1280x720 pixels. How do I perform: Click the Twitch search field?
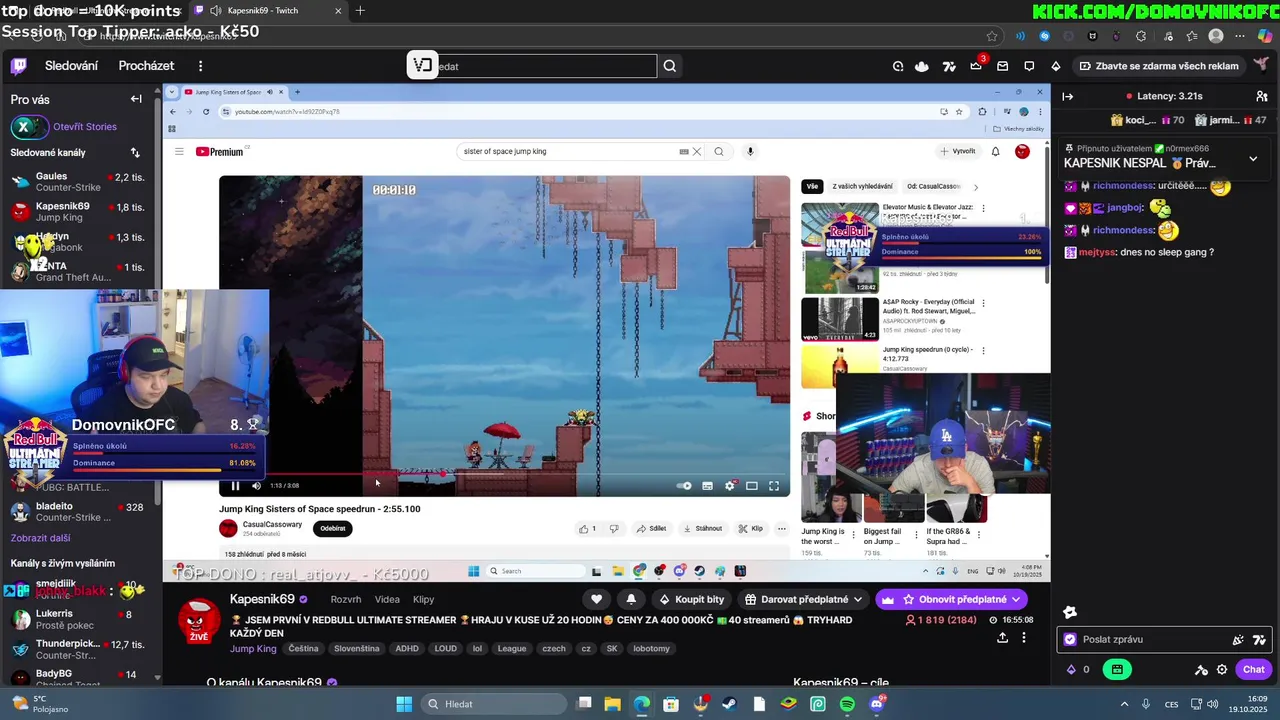coord(532,66)
